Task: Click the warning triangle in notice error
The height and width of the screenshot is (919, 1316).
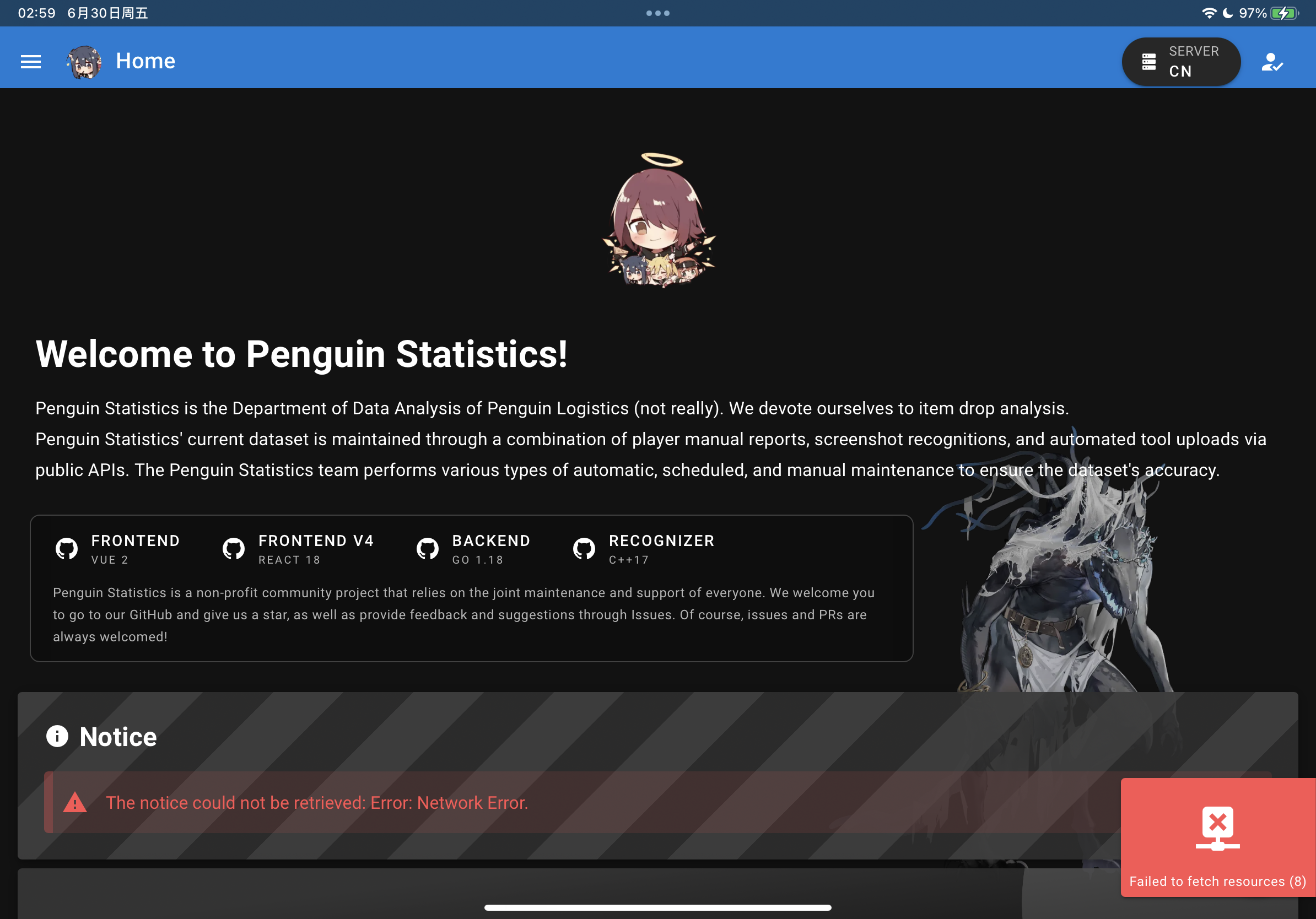Action: pos(75,802)
